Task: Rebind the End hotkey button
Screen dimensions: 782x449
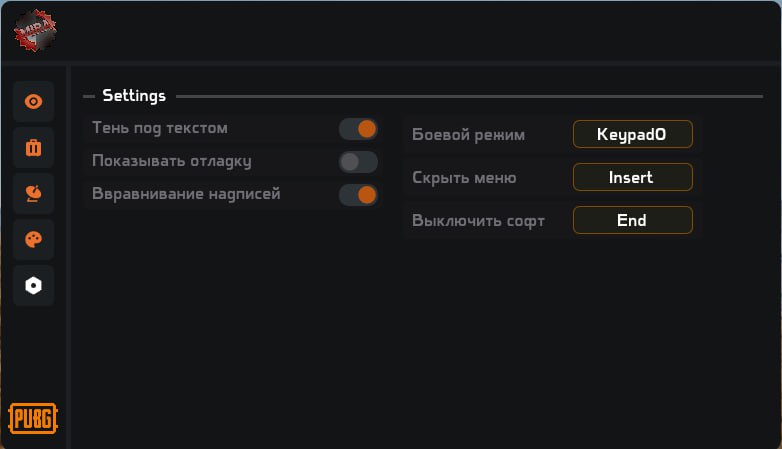Action: (632, 220)
